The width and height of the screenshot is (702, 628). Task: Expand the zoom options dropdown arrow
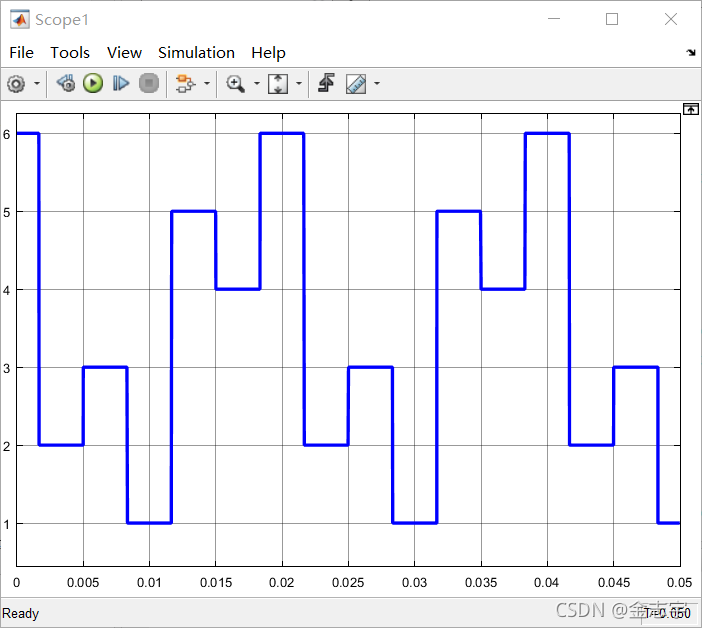click(x=257, y=84)
